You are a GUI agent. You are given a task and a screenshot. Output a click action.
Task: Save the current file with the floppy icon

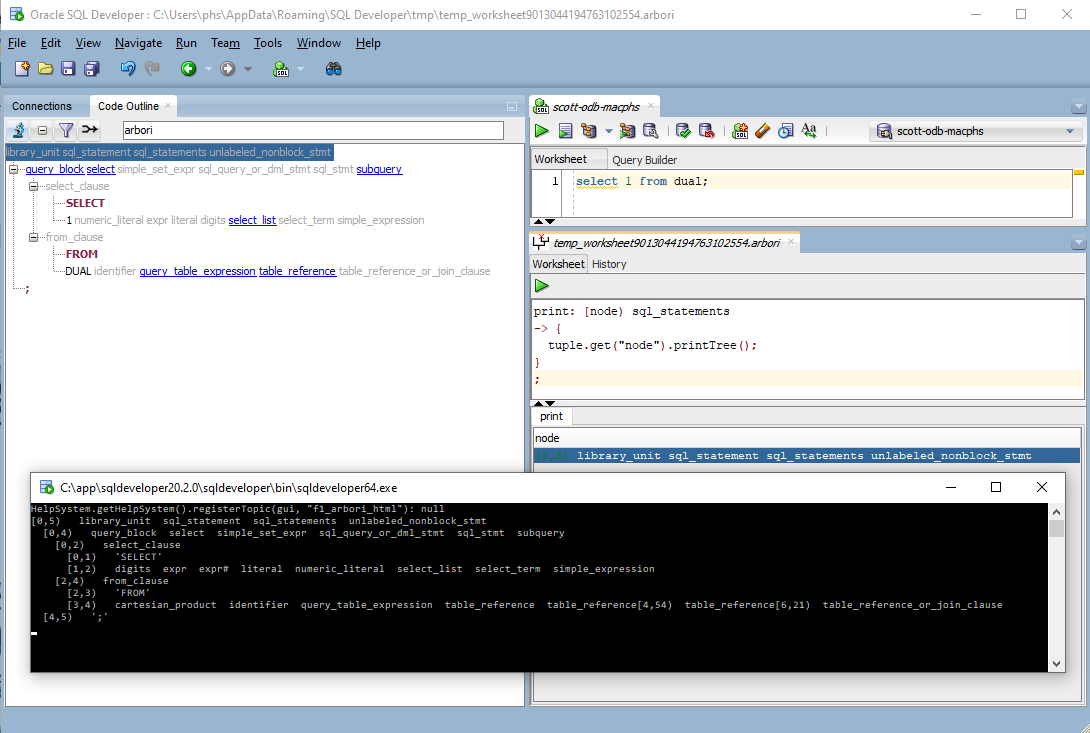(x=67, y=68)
